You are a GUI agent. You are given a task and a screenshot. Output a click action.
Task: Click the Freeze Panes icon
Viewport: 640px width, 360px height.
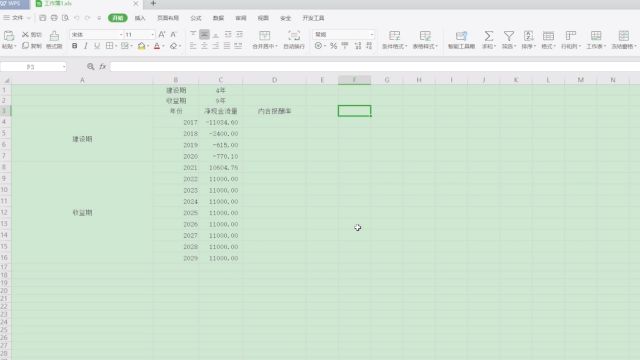click(x=623, y=36)
